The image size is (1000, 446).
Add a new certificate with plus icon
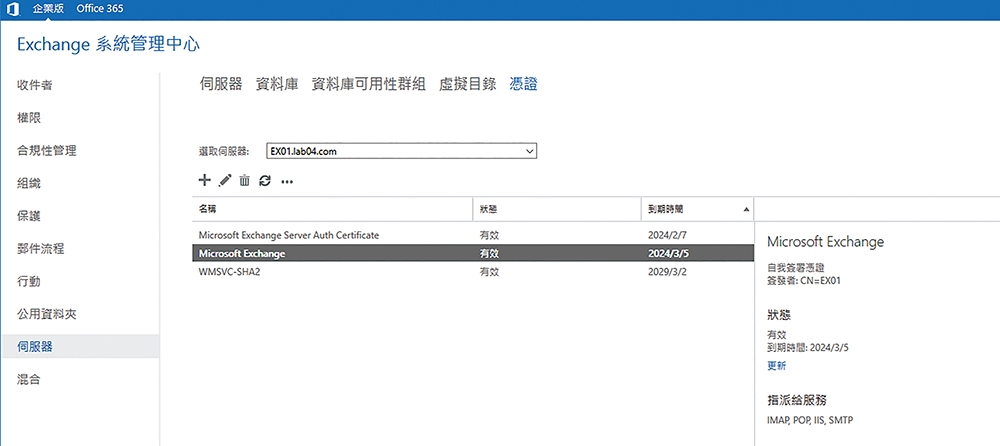pos(204,181)
